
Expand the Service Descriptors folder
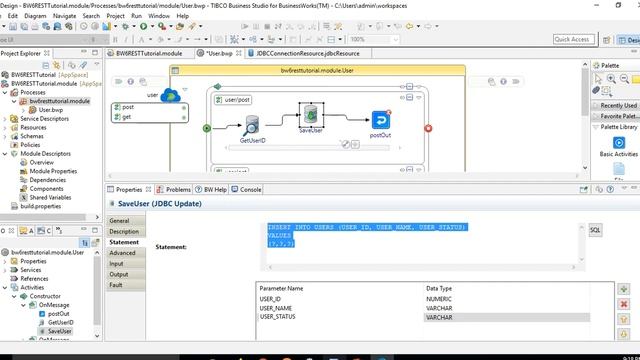click(x=5, y=119)
